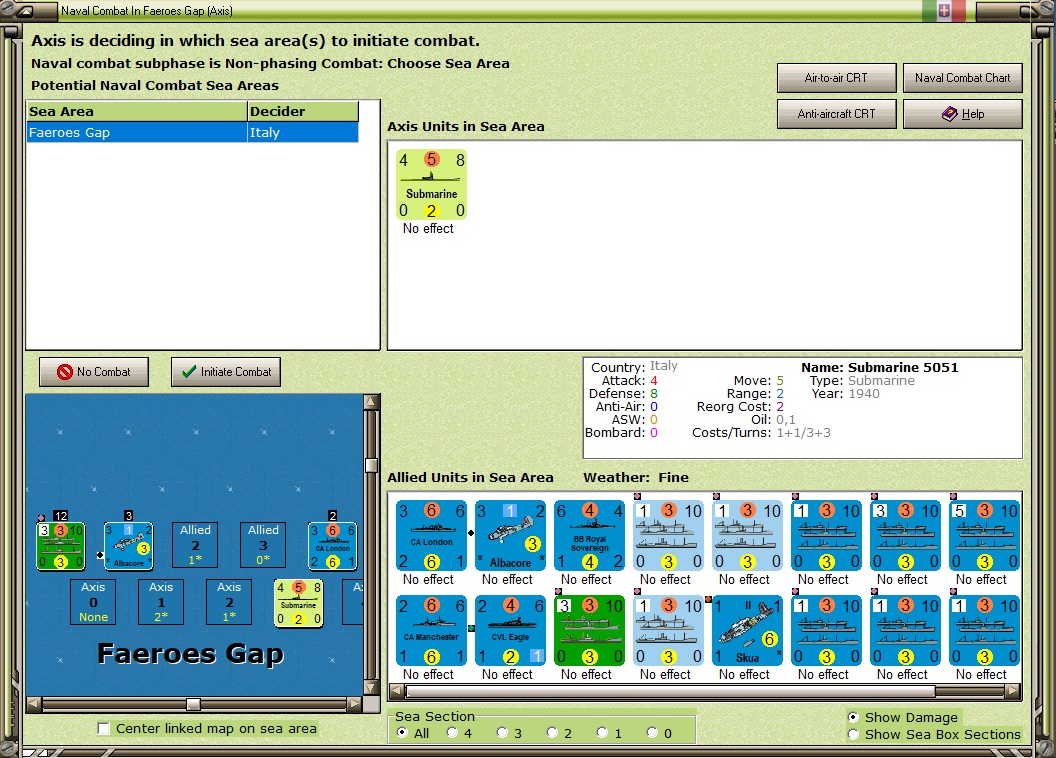Viewport: 1056px width, 758px height.
Task: Select the Skua aircraft counter
Action: 747,630
